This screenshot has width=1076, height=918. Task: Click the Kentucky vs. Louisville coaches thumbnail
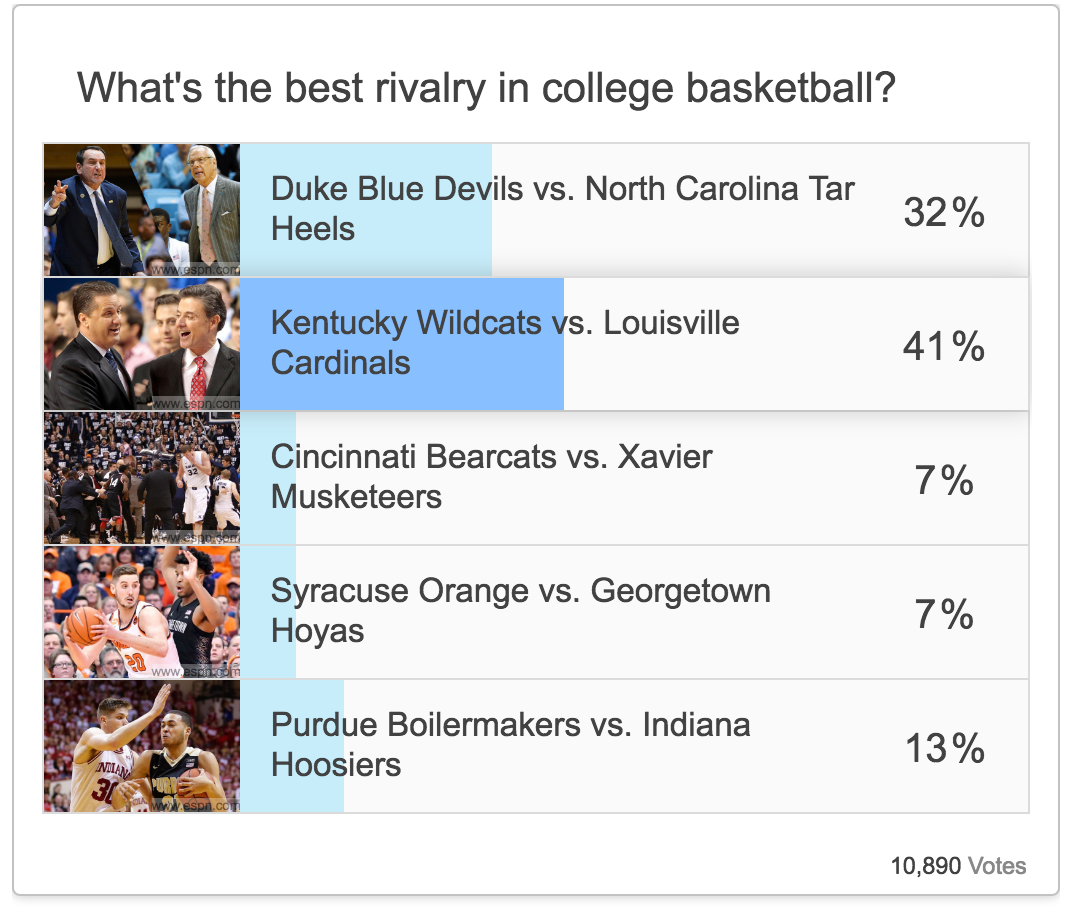141,344
